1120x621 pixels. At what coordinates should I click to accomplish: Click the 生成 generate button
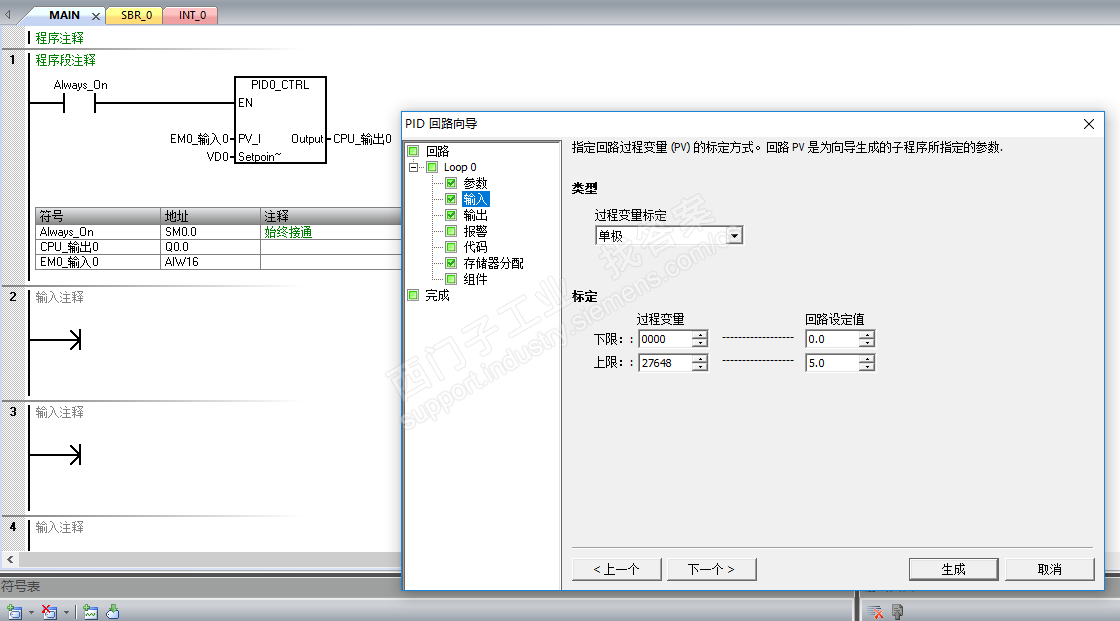[x=954, y=569]
